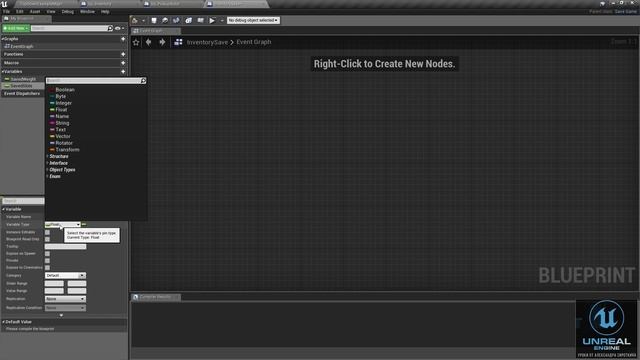Open the Play options dropdown arrow
Image resolution: width=640 pixels, height=360 pixels.
coord(222,20)
